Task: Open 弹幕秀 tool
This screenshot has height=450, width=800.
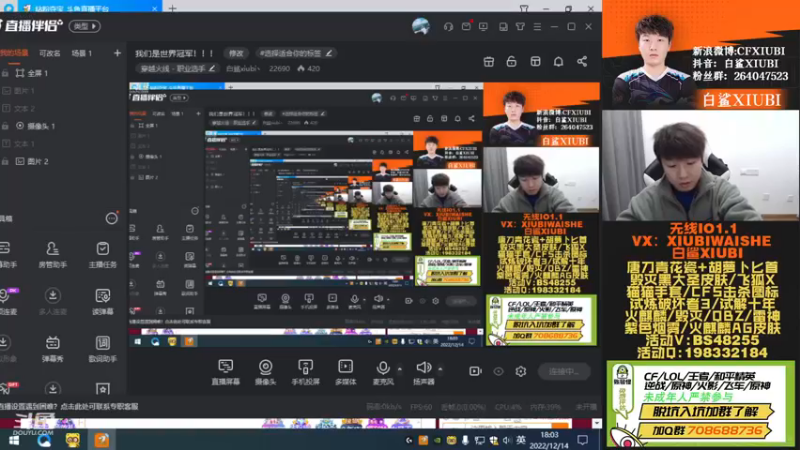Action: point(52,349)
